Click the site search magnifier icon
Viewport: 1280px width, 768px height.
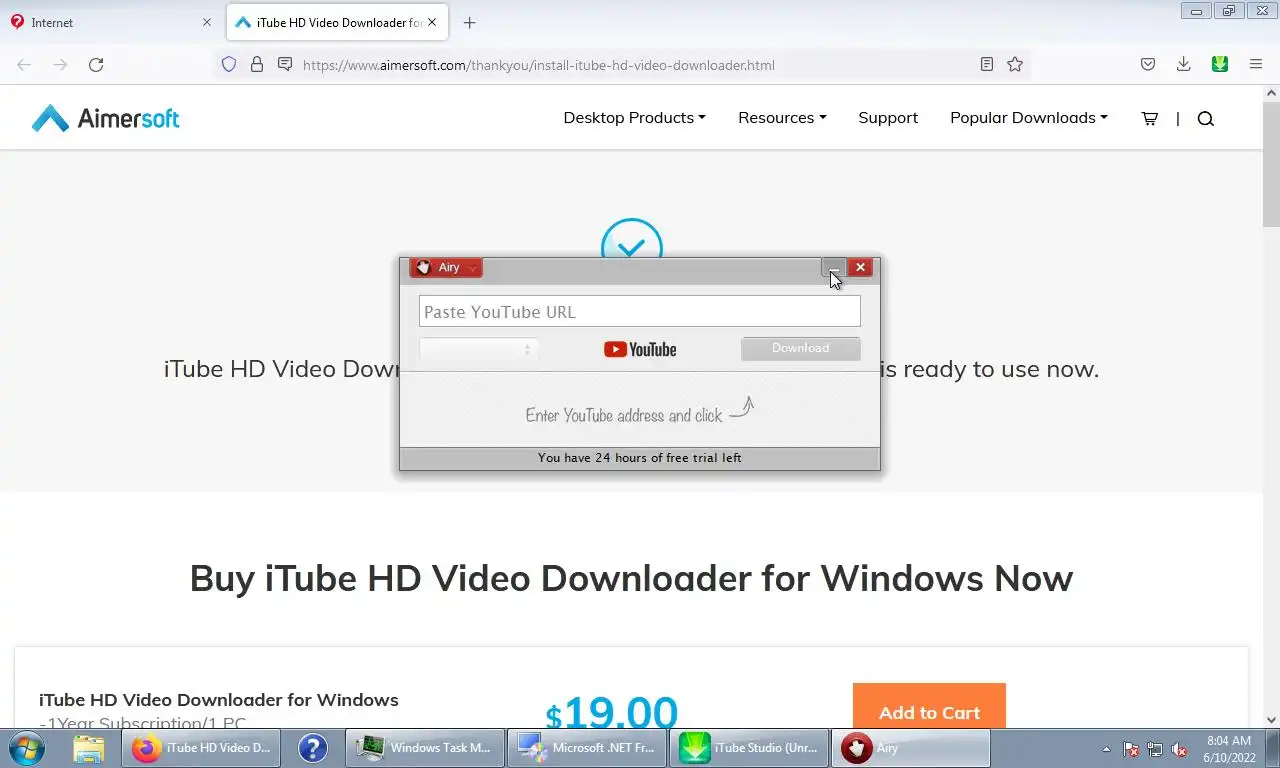[x=1206, y=118]
